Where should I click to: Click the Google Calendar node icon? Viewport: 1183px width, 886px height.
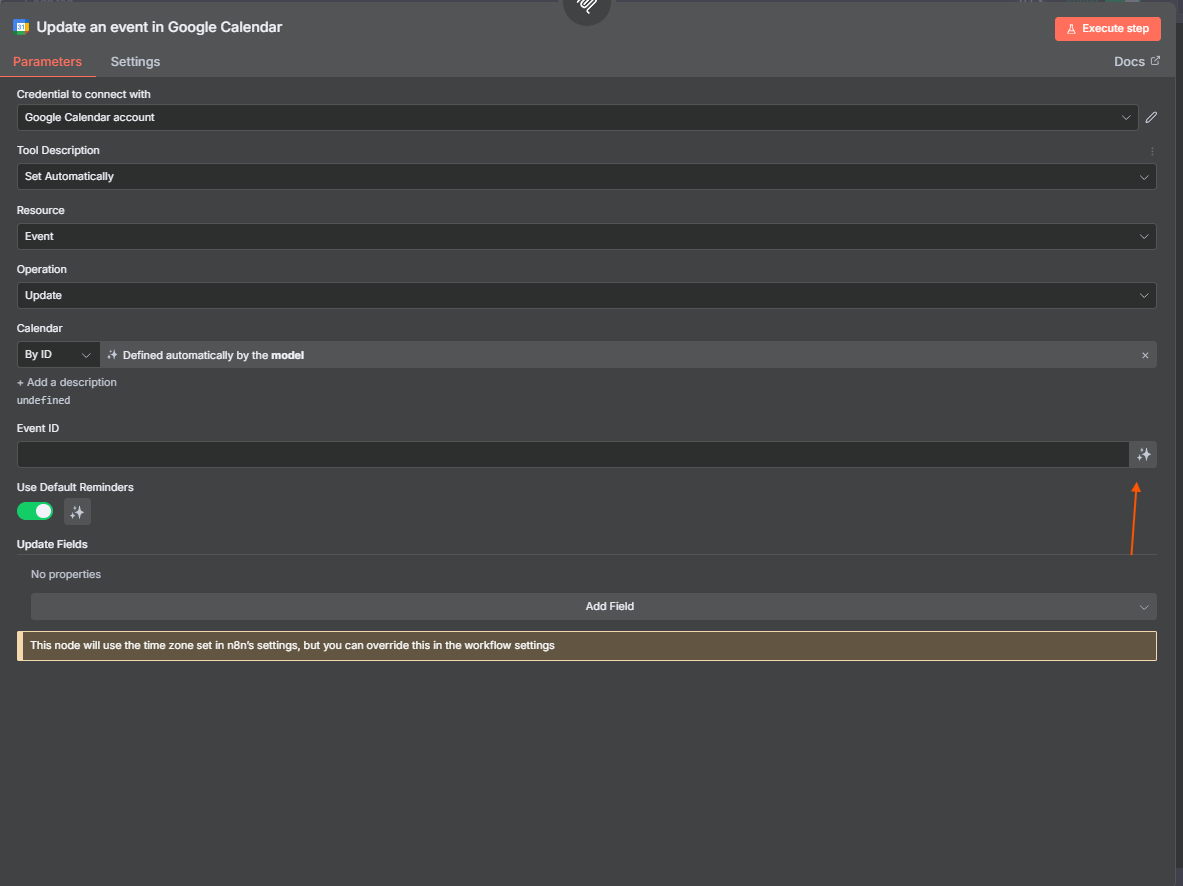click(21, 27)
